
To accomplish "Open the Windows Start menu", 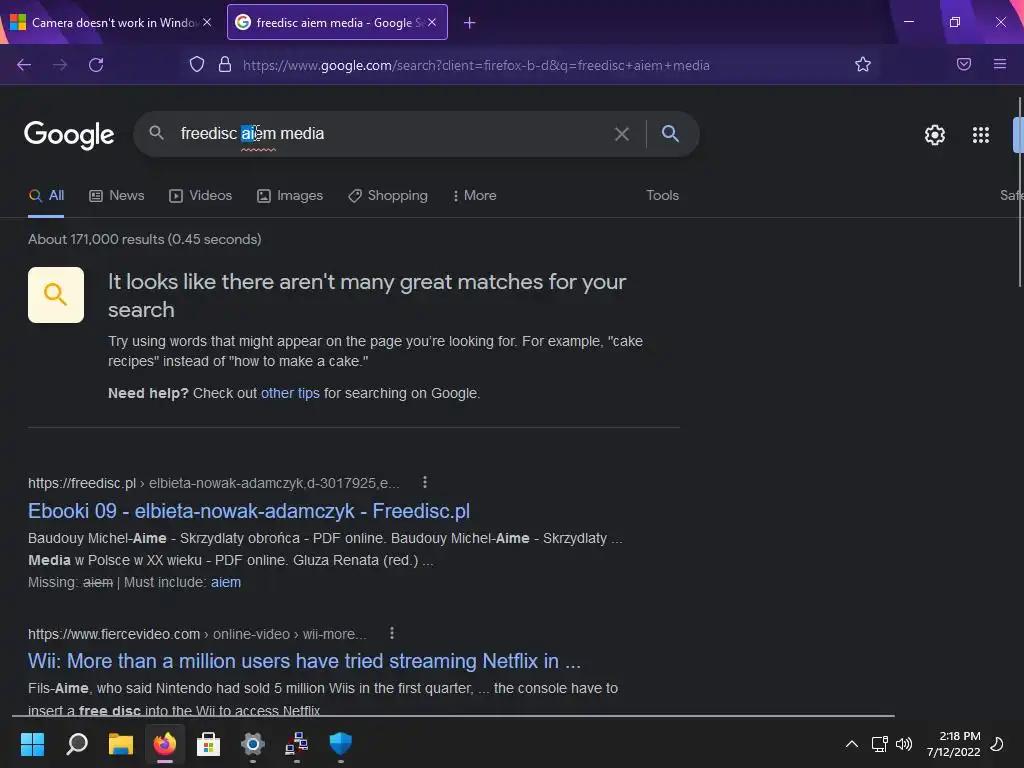I will pyautogui.click(x=32, y=744).
